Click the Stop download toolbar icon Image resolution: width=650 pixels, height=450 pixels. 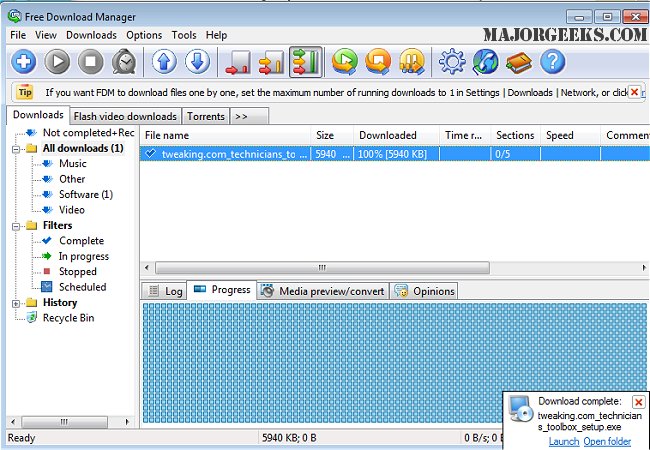tap(91, 62)
